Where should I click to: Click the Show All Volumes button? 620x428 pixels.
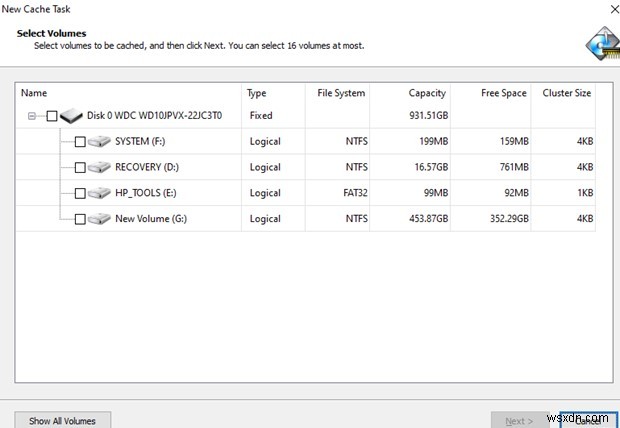click(62, 420)
